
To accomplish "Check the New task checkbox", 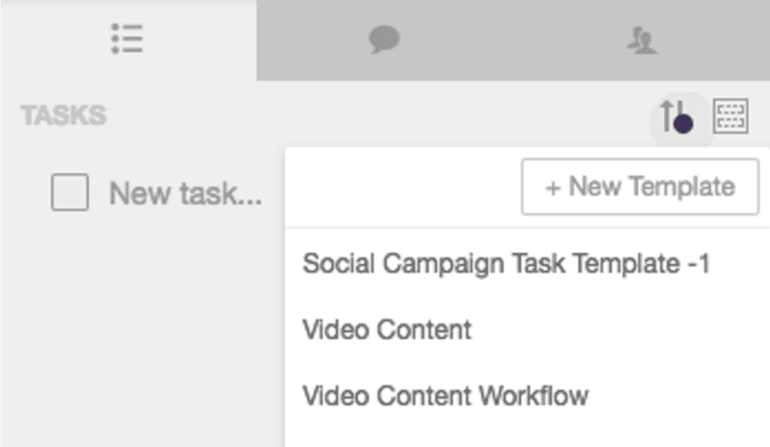I will pyautogui.click(x=70, y=193).
